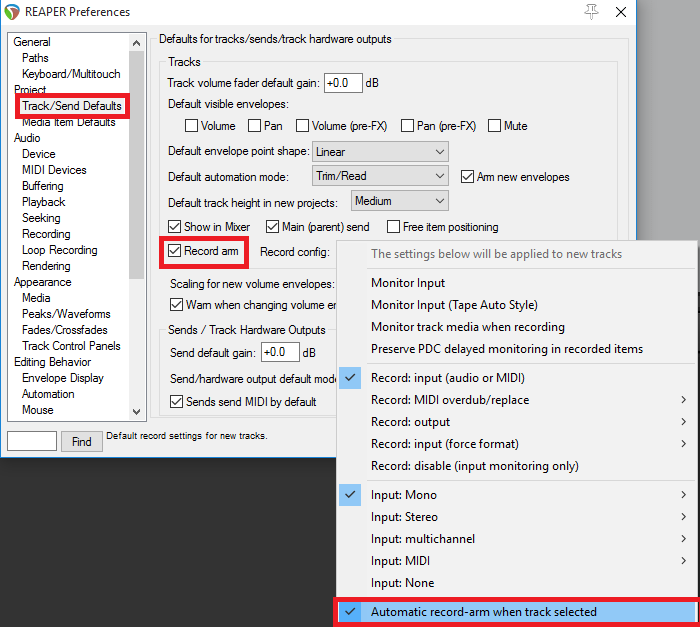This screenshot has width=700, height=627.
Task: Choose Preserve PDC delayed monitoring option
Action: pyautogui.click(x=517, y=349)
